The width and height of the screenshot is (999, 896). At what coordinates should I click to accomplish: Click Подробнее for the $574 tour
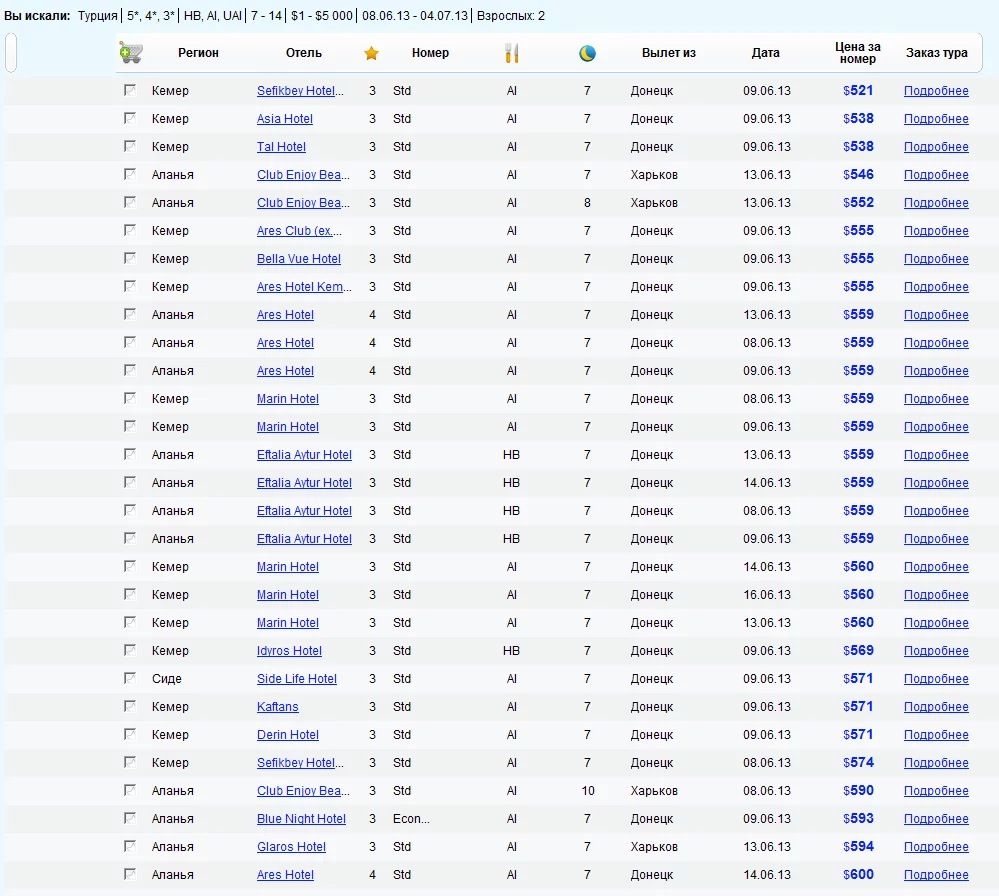coord(936,763)
